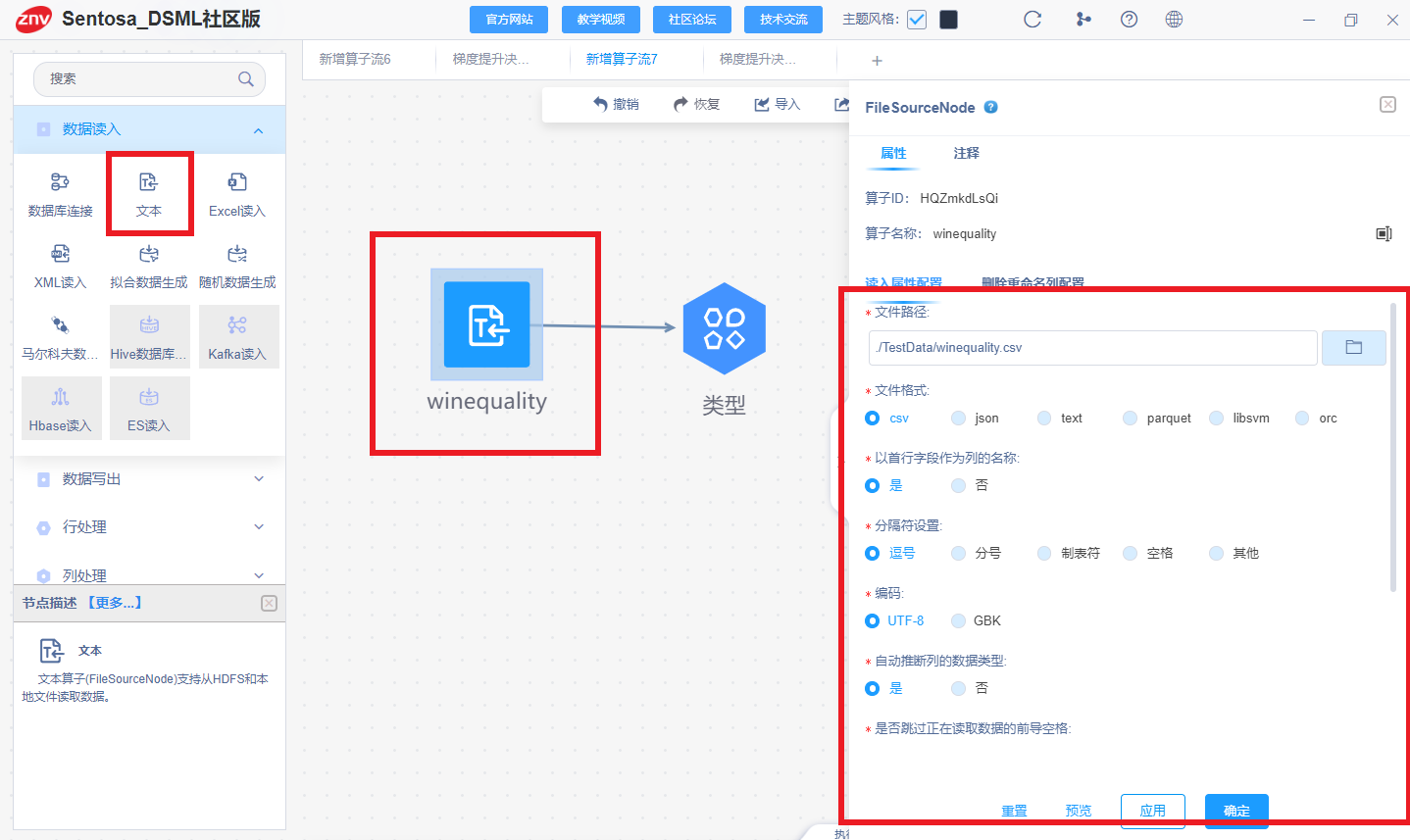Open the 属性 tab
1410x840 pixels.
point(893,153)
